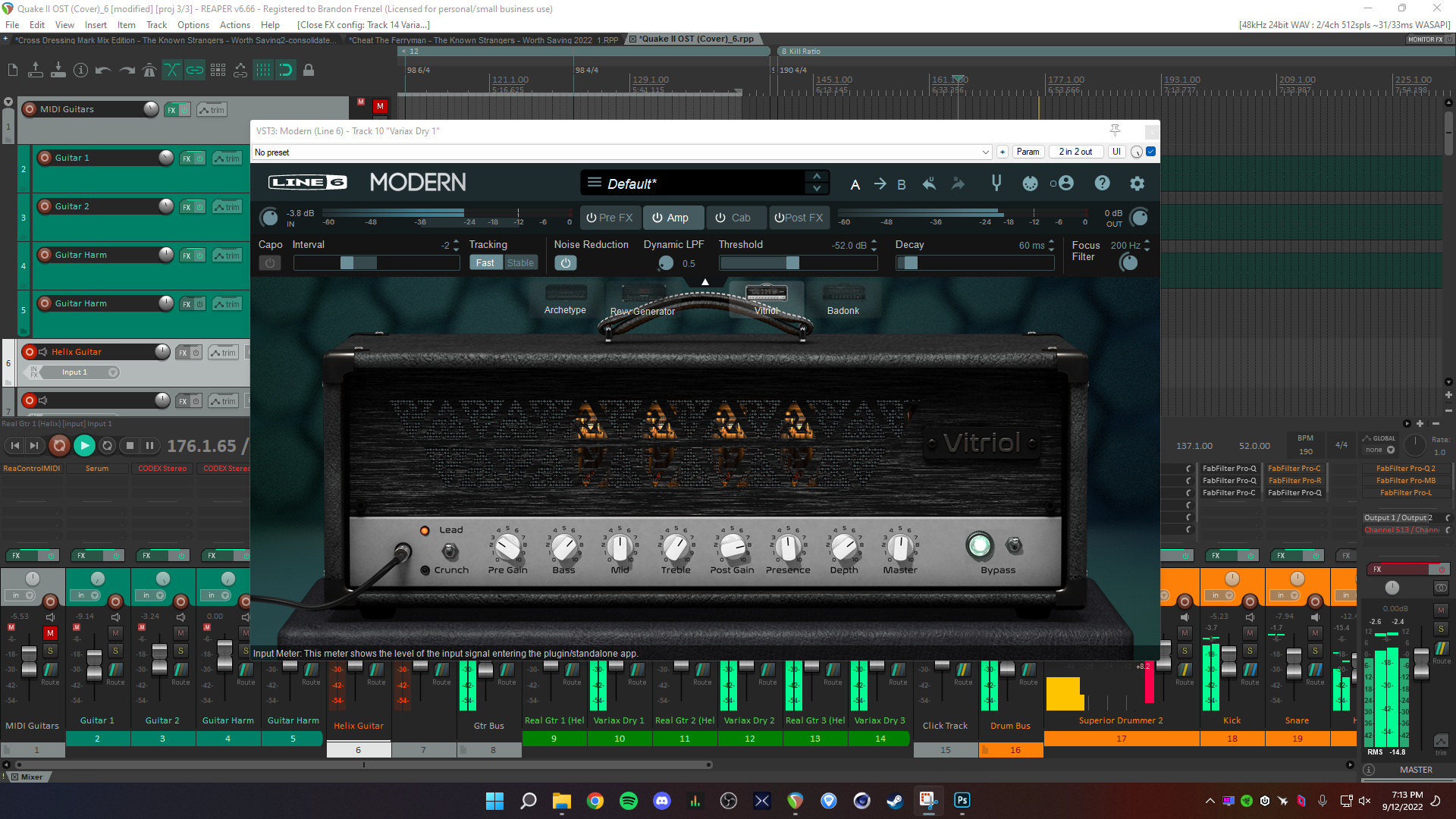Increase the Decay stepper value

(x=1051, y=241)
